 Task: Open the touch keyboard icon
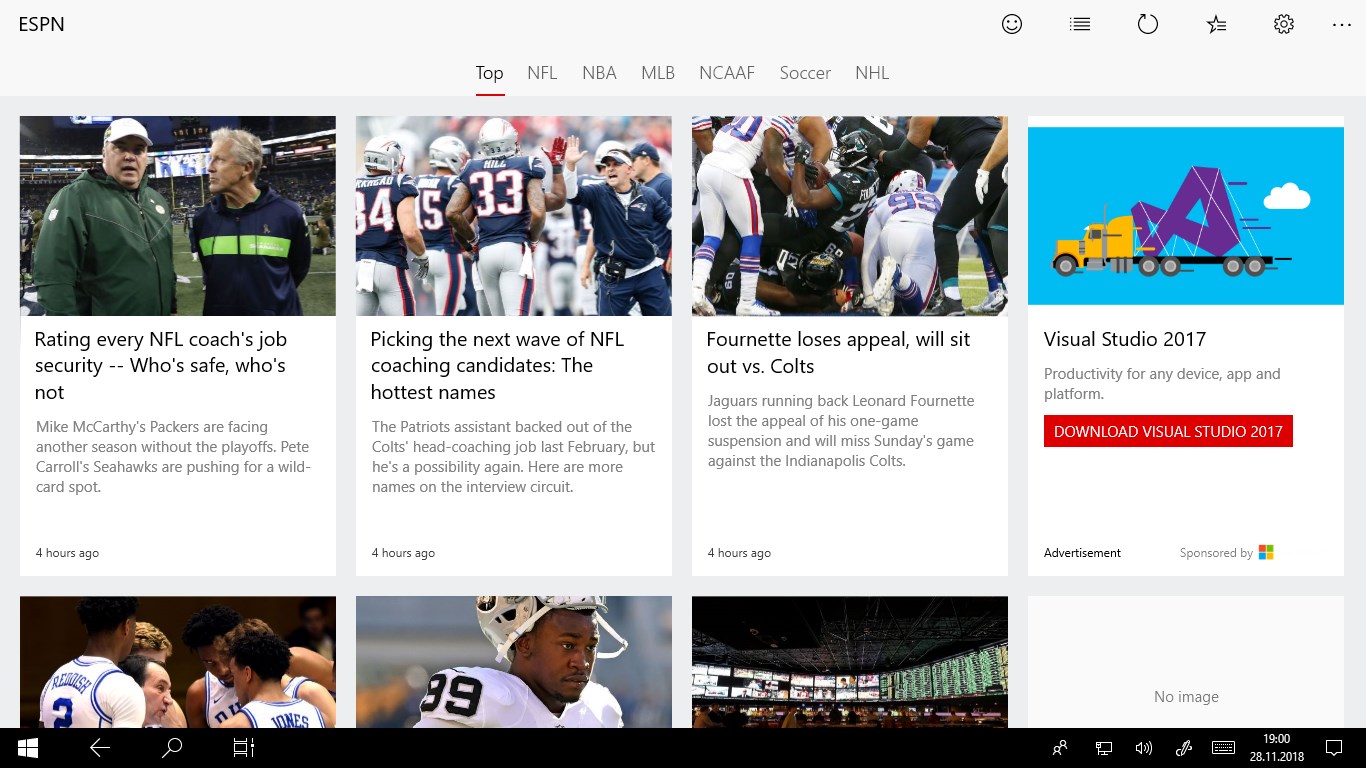click(x=1222, y=748)
